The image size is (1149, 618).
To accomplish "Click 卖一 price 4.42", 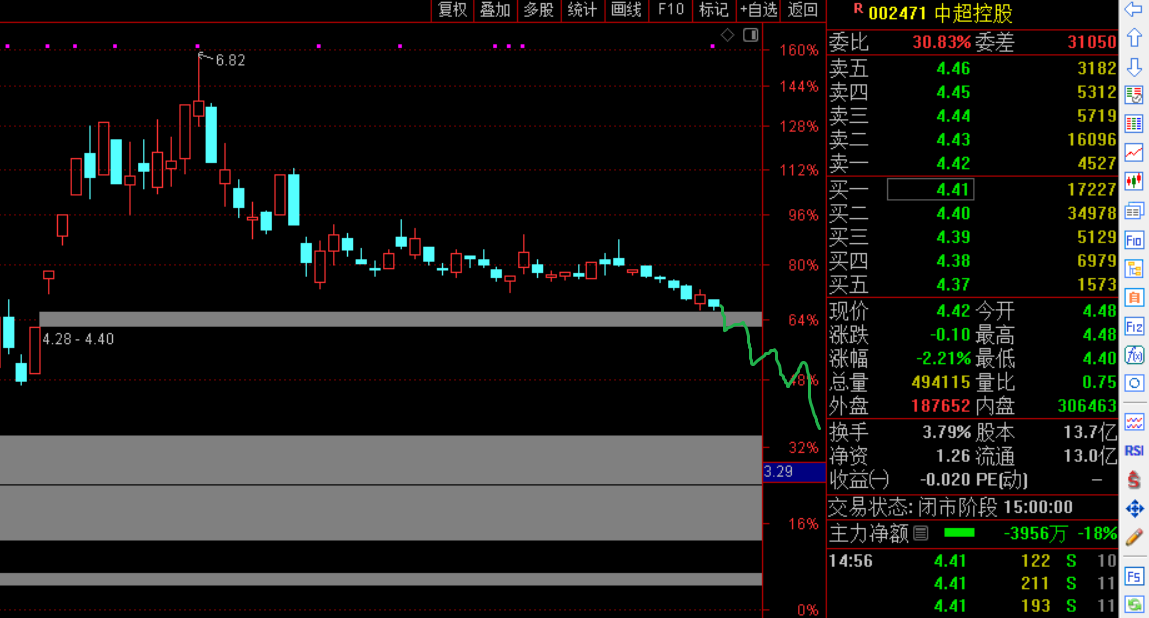I will (x=953, y=163).
